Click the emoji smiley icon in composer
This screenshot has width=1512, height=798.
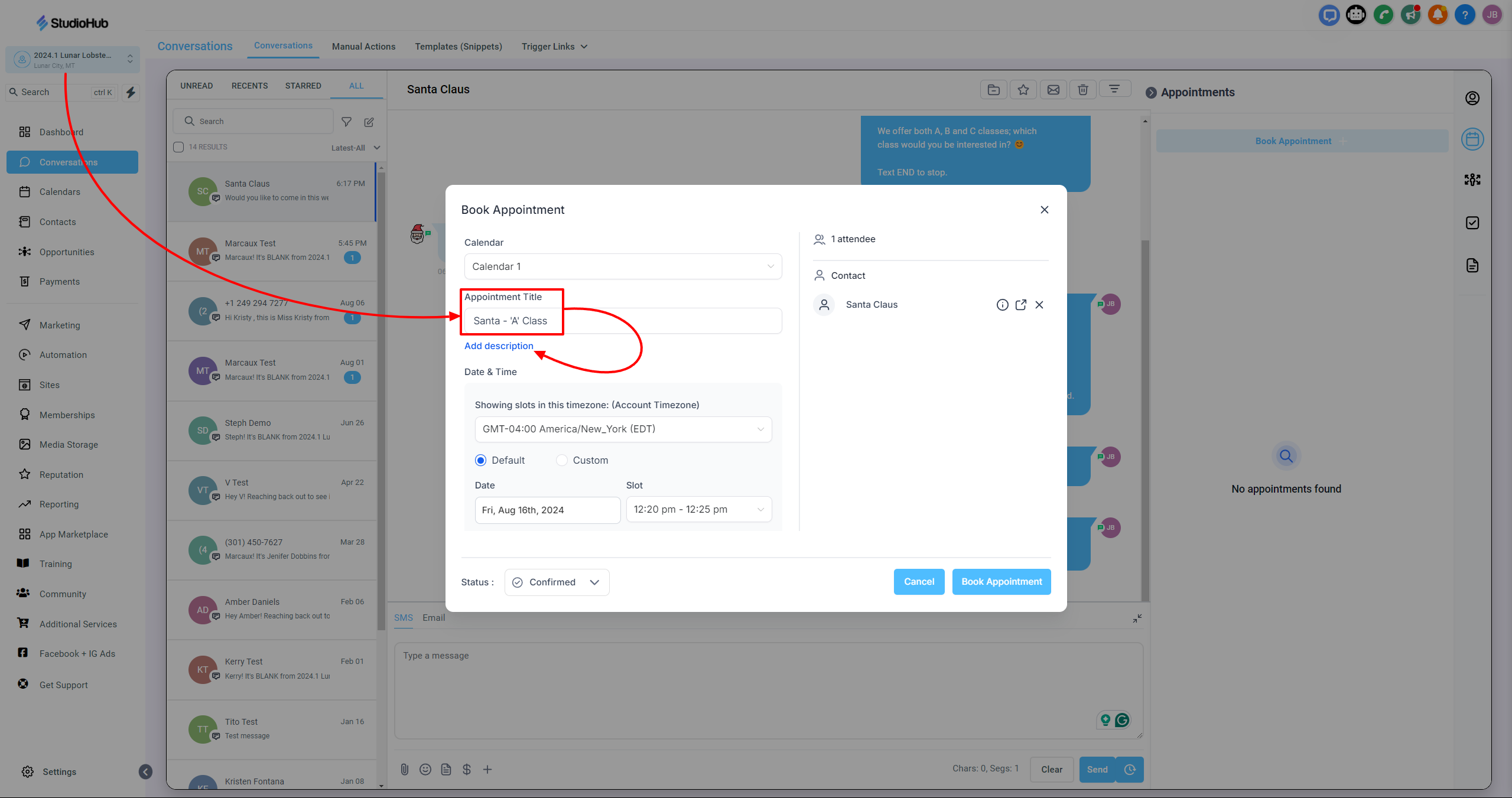coord(425,769)
